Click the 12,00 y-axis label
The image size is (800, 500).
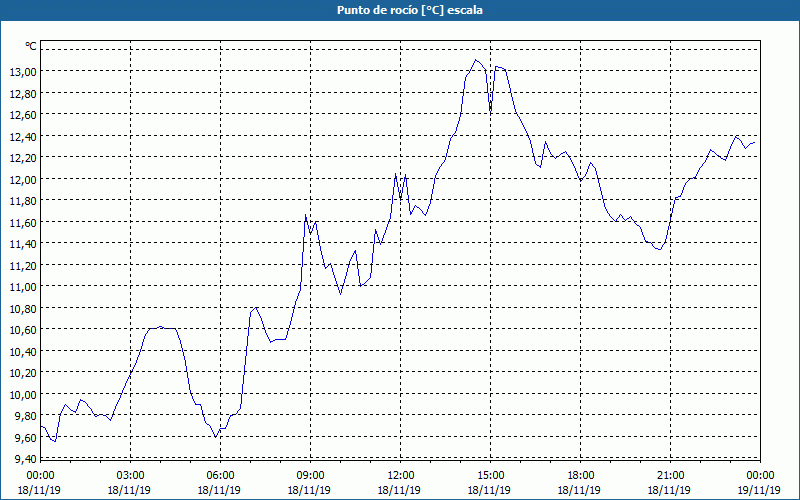click(23, 179)
